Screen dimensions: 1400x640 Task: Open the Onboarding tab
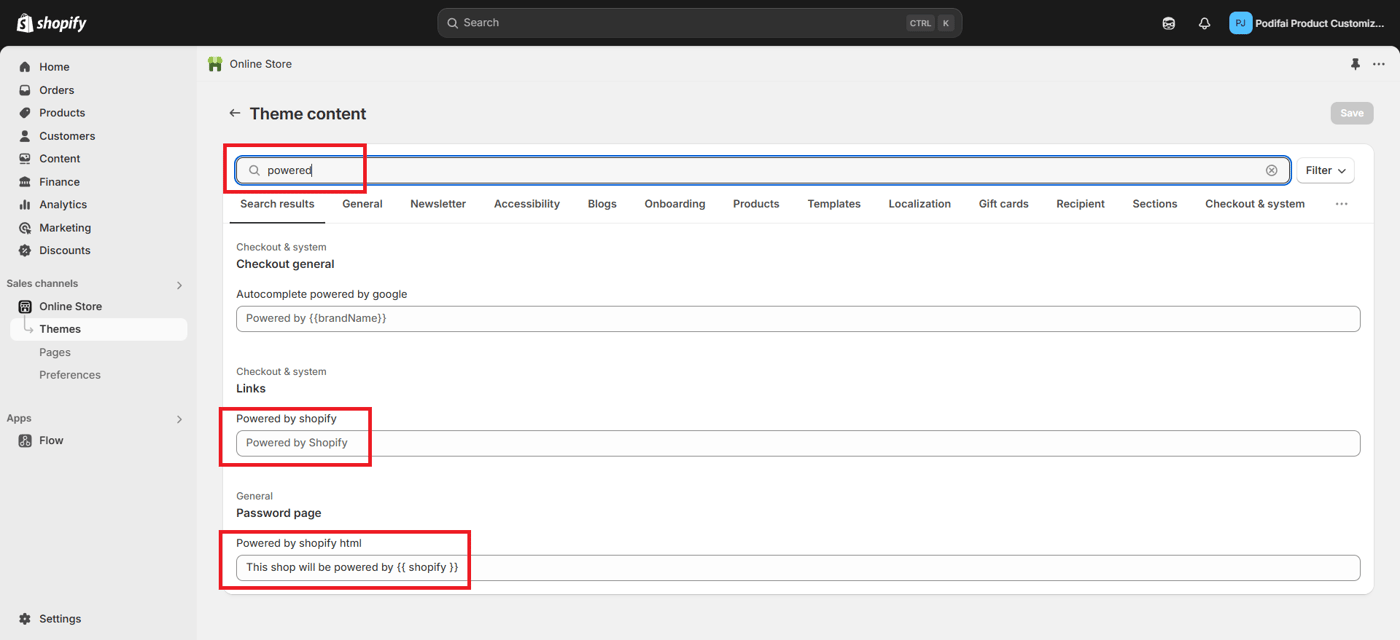675,204
